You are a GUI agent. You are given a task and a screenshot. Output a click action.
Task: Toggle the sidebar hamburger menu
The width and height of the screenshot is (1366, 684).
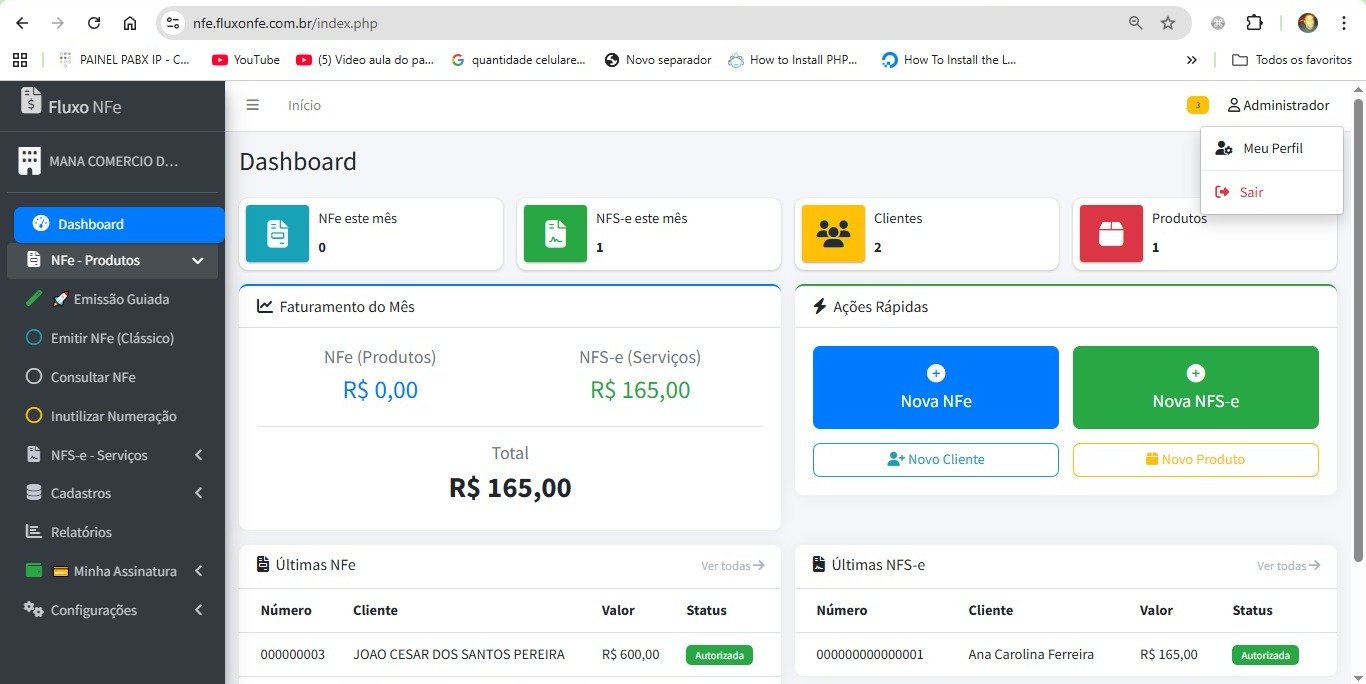coord(253,105)
